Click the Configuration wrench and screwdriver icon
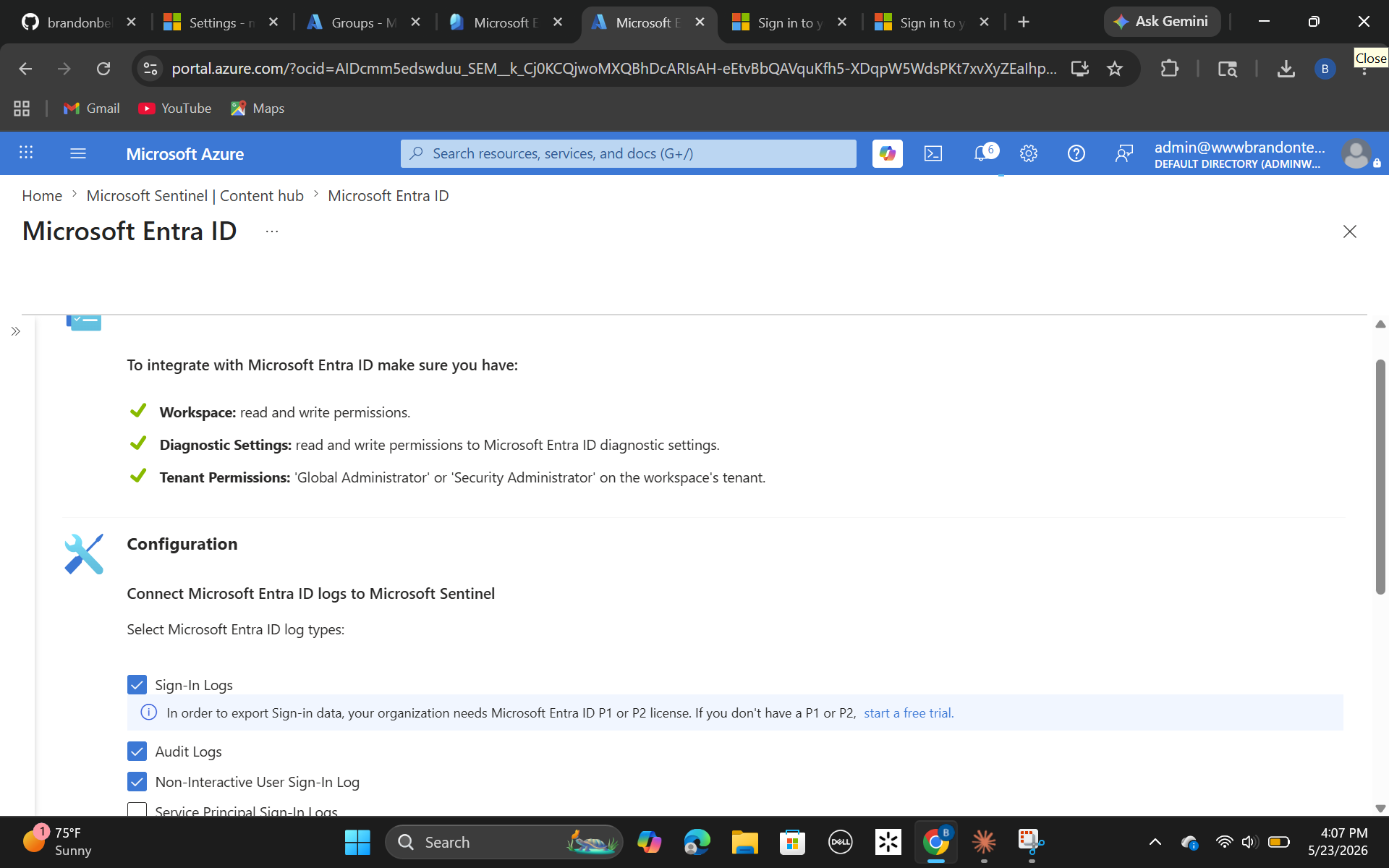The height and width of the screenshot is (868, 1389). (84, 554)
